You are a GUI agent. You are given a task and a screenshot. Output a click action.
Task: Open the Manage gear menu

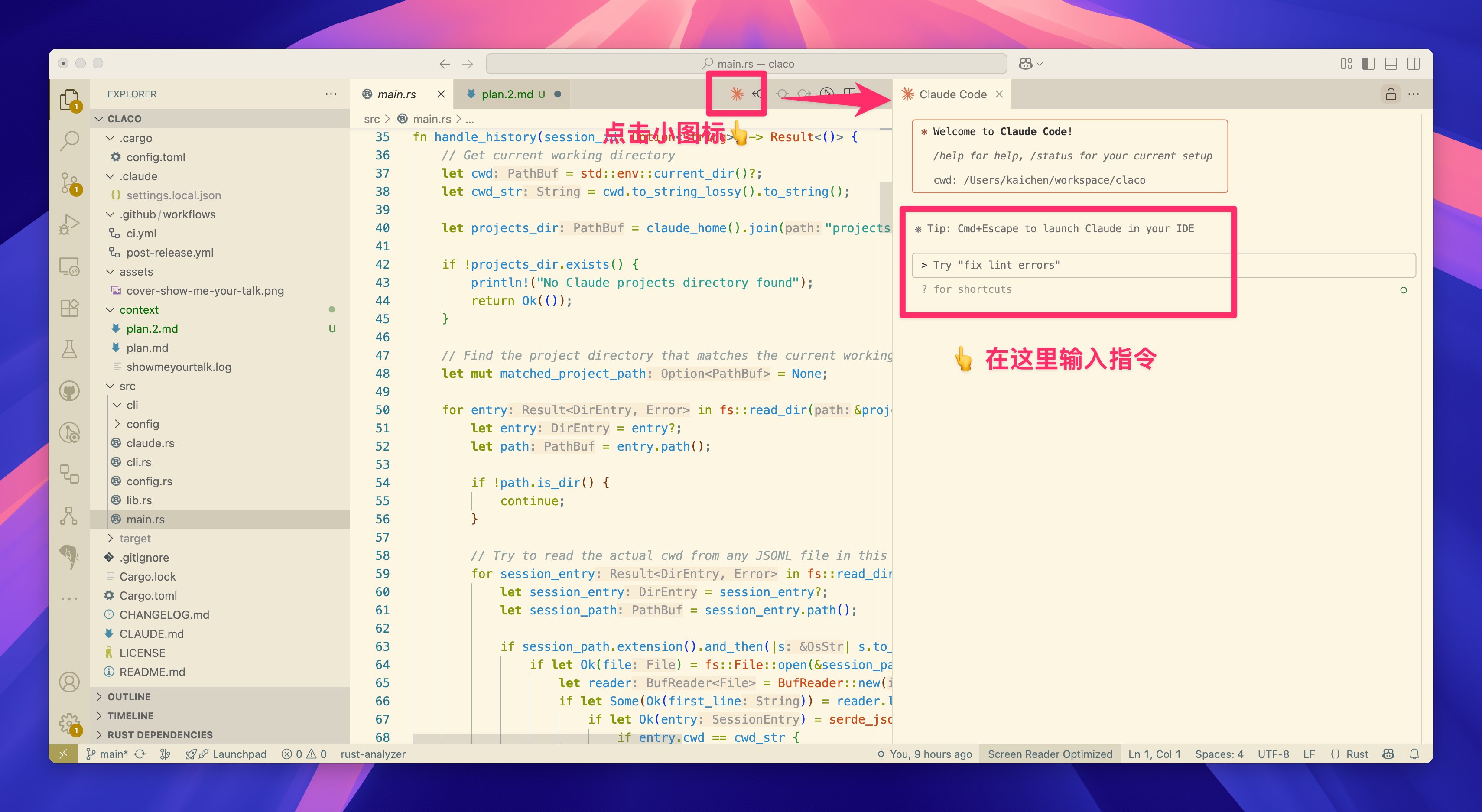[x=70, y=724]
